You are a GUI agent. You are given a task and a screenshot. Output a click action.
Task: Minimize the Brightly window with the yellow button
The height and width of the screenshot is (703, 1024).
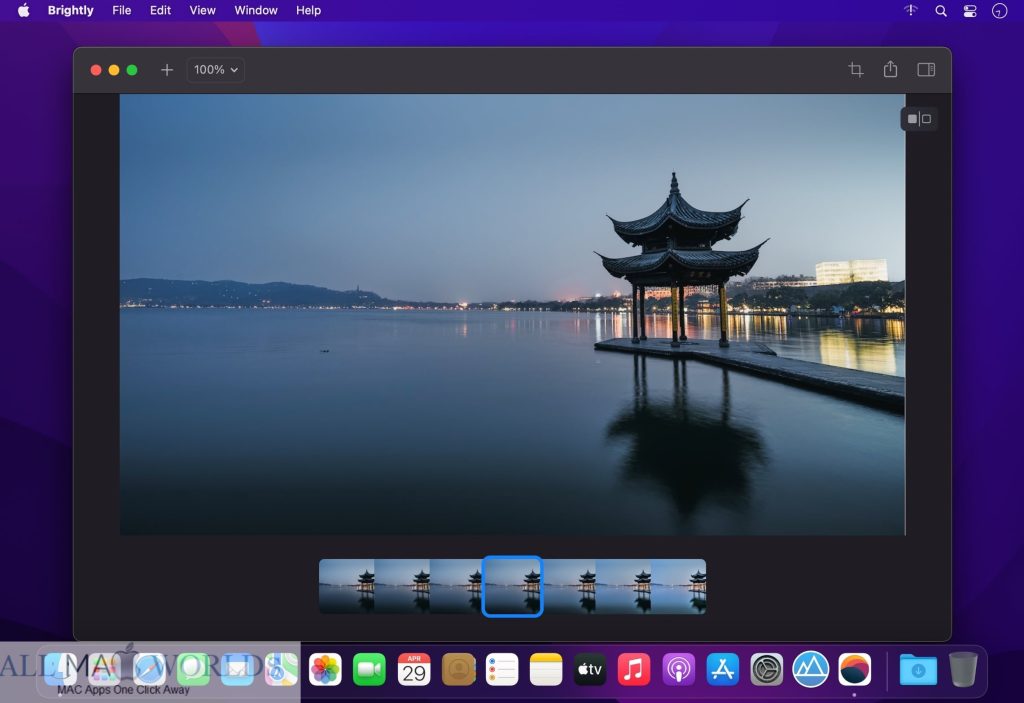[114, 70]
